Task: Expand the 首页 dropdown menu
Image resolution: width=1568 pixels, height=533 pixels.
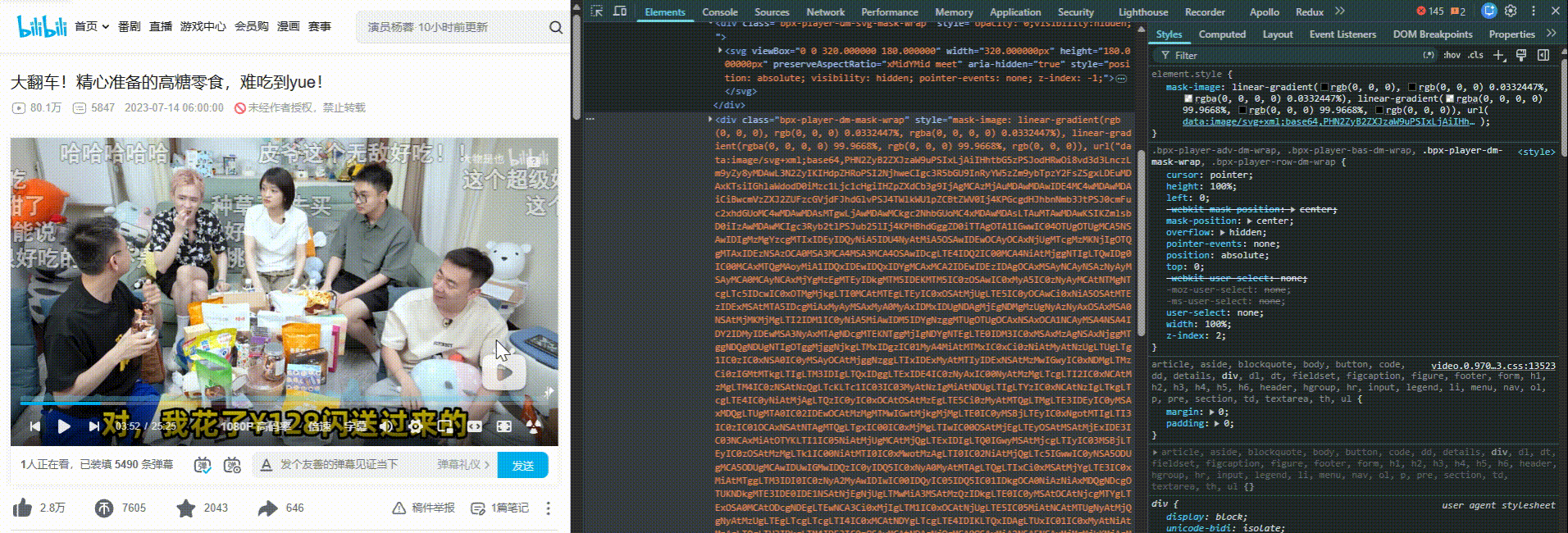Action: click(92, 27)
